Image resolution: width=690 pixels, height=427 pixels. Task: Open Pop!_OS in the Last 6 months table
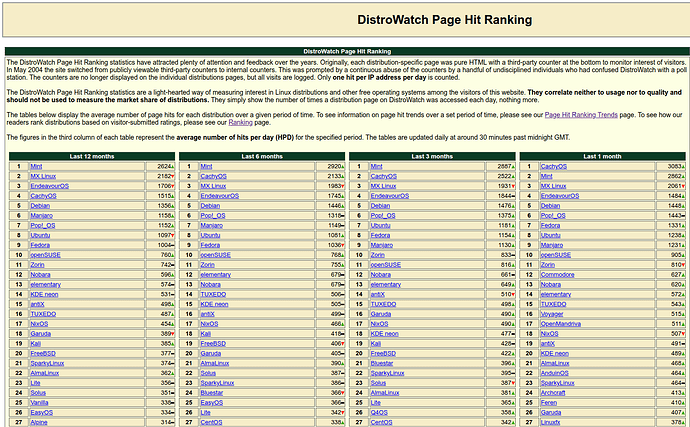(x=213, y=216)
